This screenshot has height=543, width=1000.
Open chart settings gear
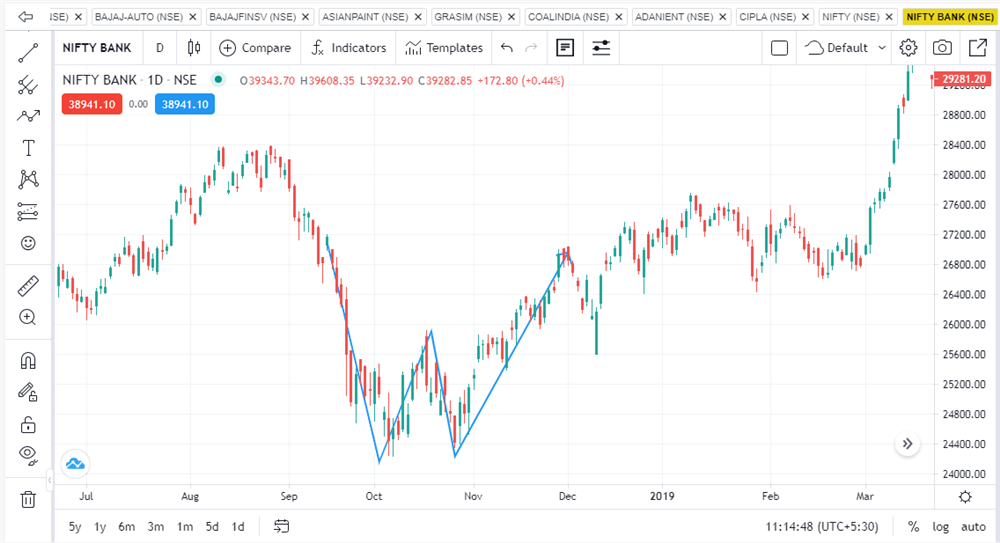[908, 48]
